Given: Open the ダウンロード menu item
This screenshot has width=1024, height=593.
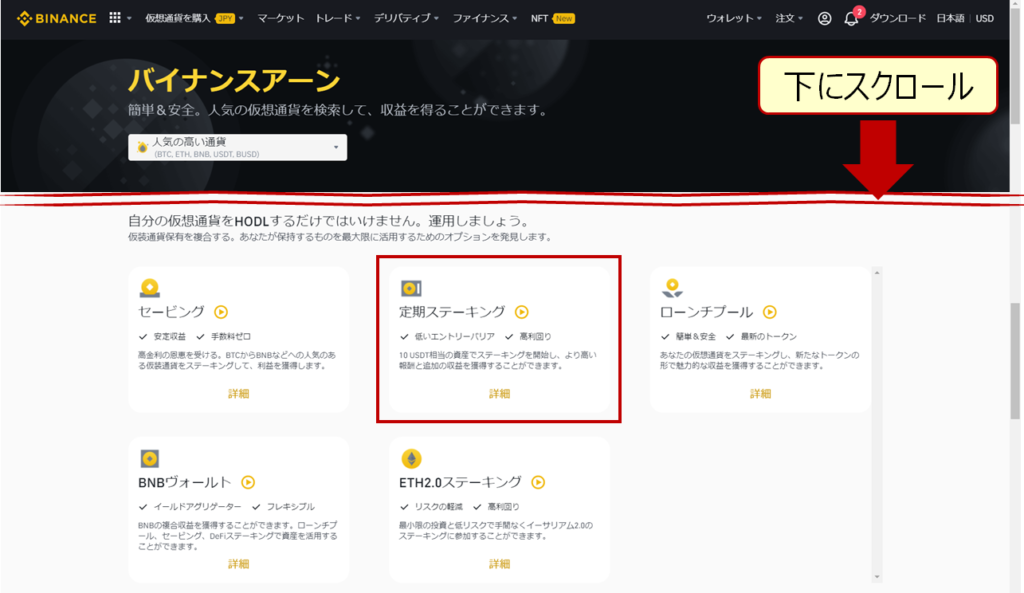Looking at the screenshot, I should click(898, 18).
